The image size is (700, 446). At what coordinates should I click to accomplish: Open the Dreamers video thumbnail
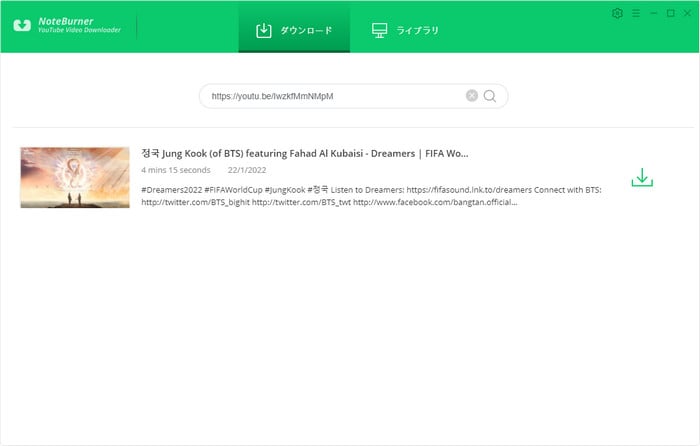point(75,177)
